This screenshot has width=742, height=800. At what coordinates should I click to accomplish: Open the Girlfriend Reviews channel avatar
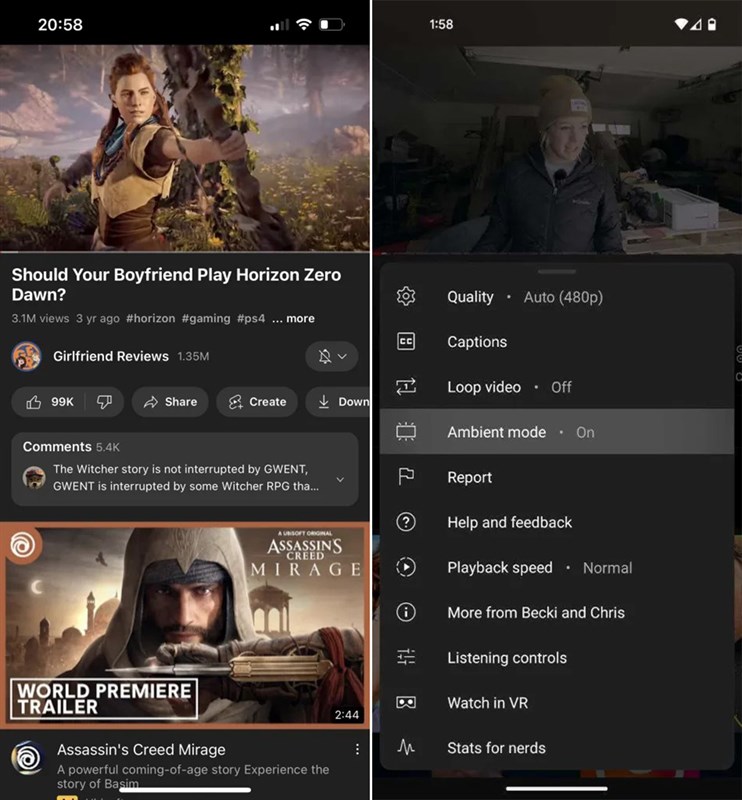(x=26, y=356)
